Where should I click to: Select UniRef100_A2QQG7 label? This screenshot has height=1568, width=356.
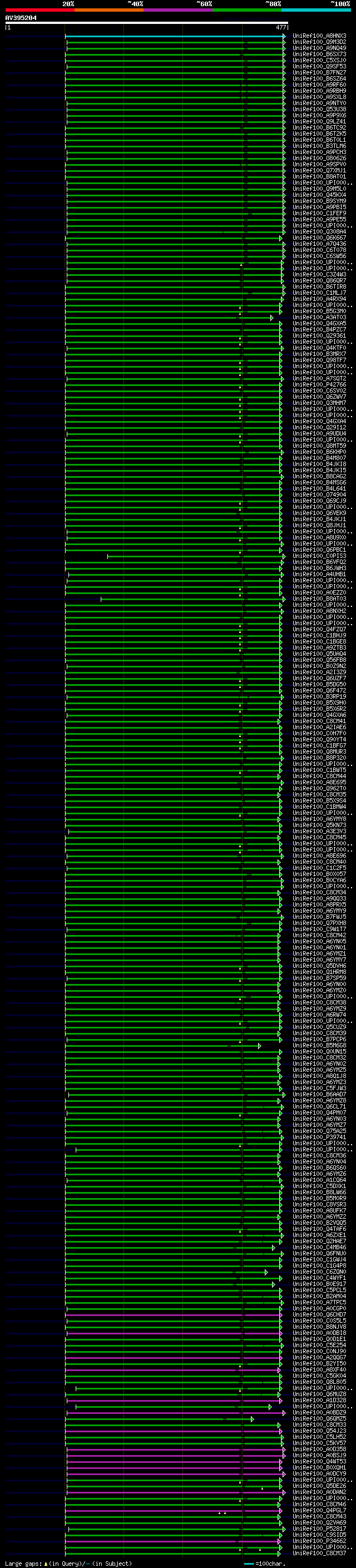319,1357
